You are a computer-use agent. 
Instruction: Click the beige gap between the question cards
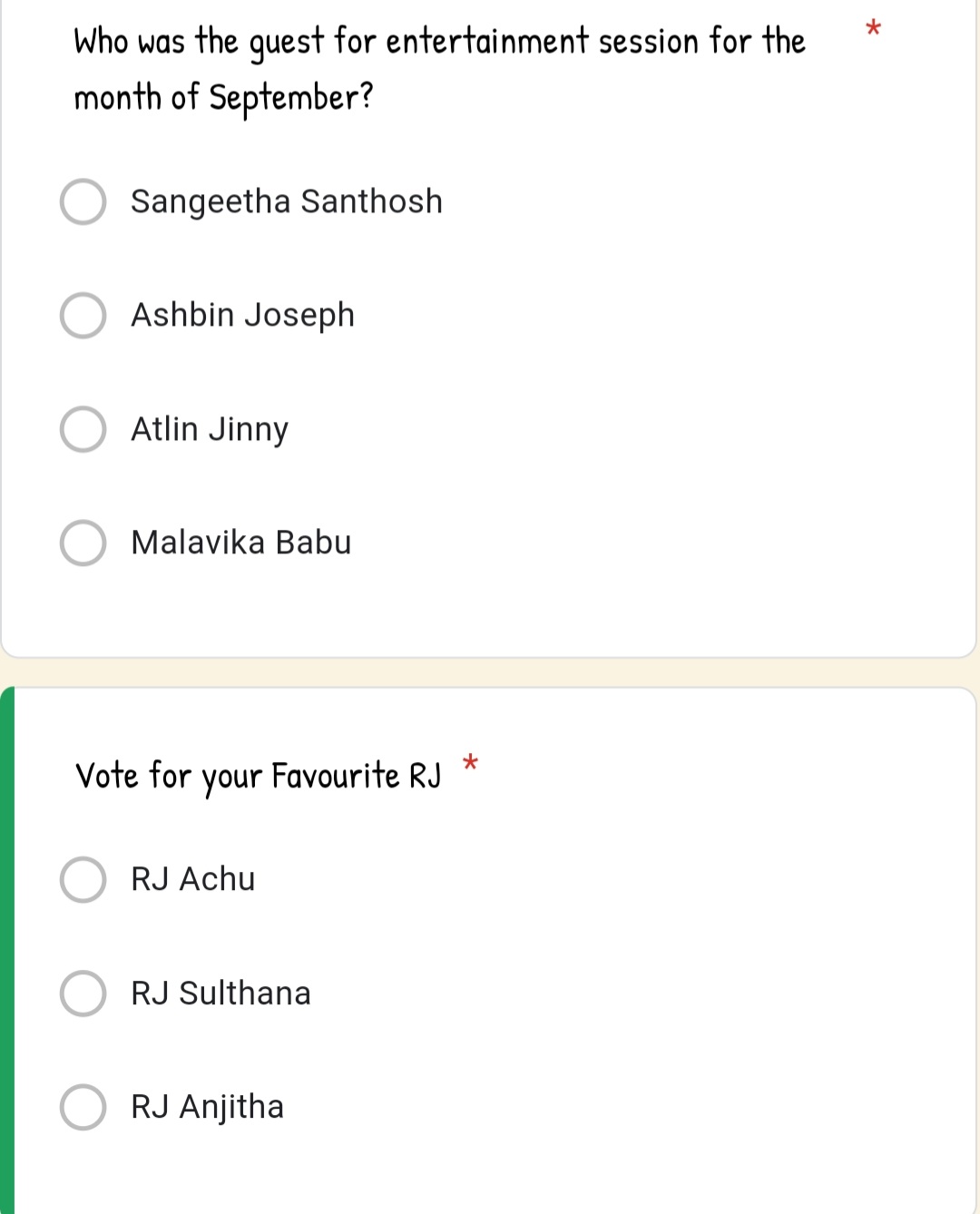[490, 672]
